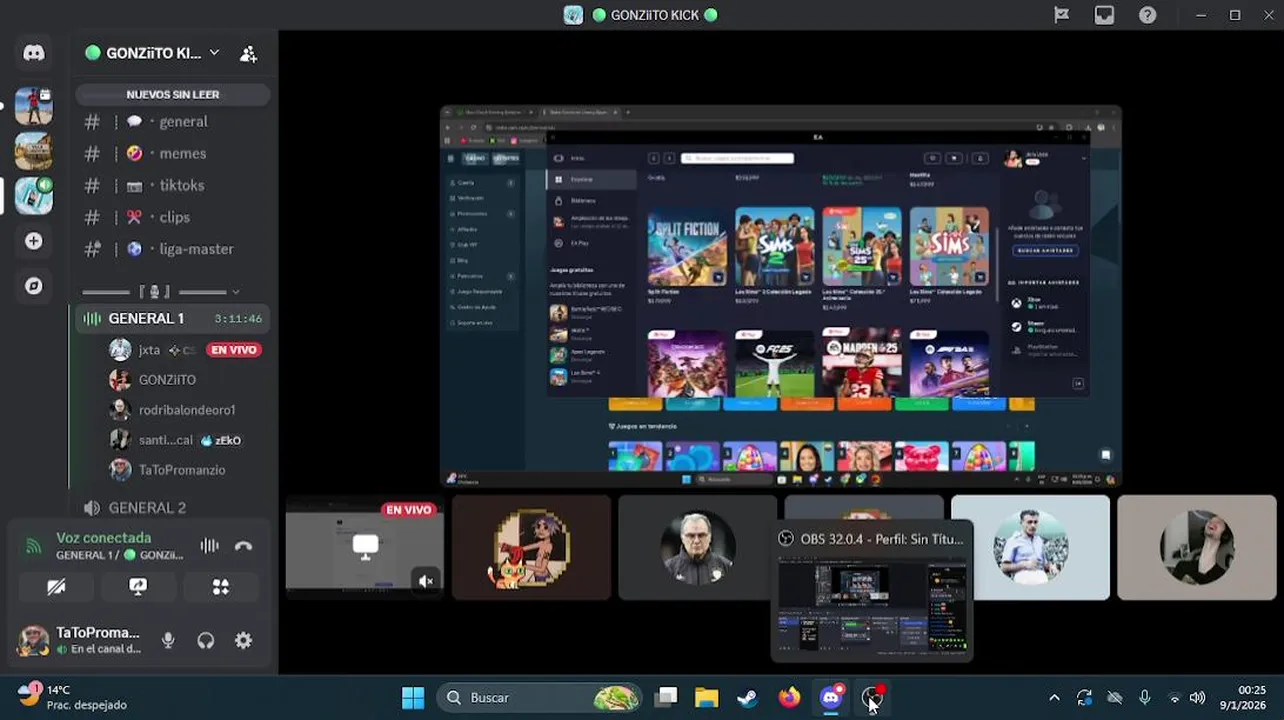This screenshot has height=720, width=1284.
Task: Select user santi...cai in voice list
Action: click(x=185, y=440)
